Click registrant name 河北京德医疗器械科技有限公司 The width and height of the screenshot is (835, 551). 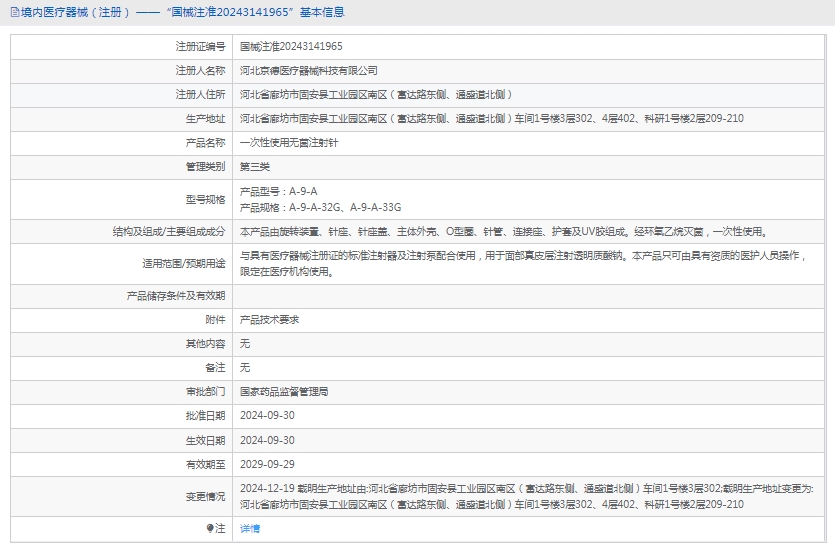(x=309, y=70)
